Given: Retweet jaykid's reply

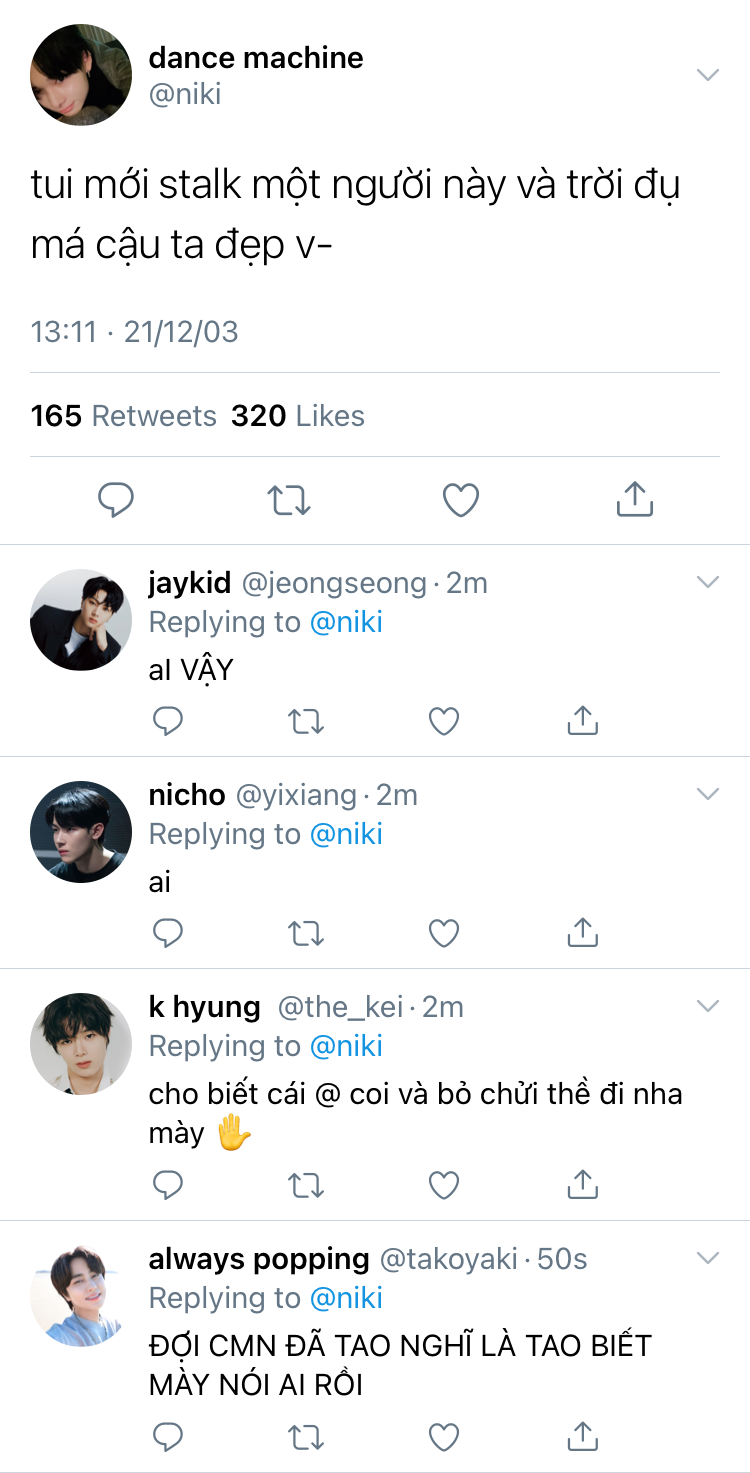Looking at the screenshot, I should [x=305, y=720].
